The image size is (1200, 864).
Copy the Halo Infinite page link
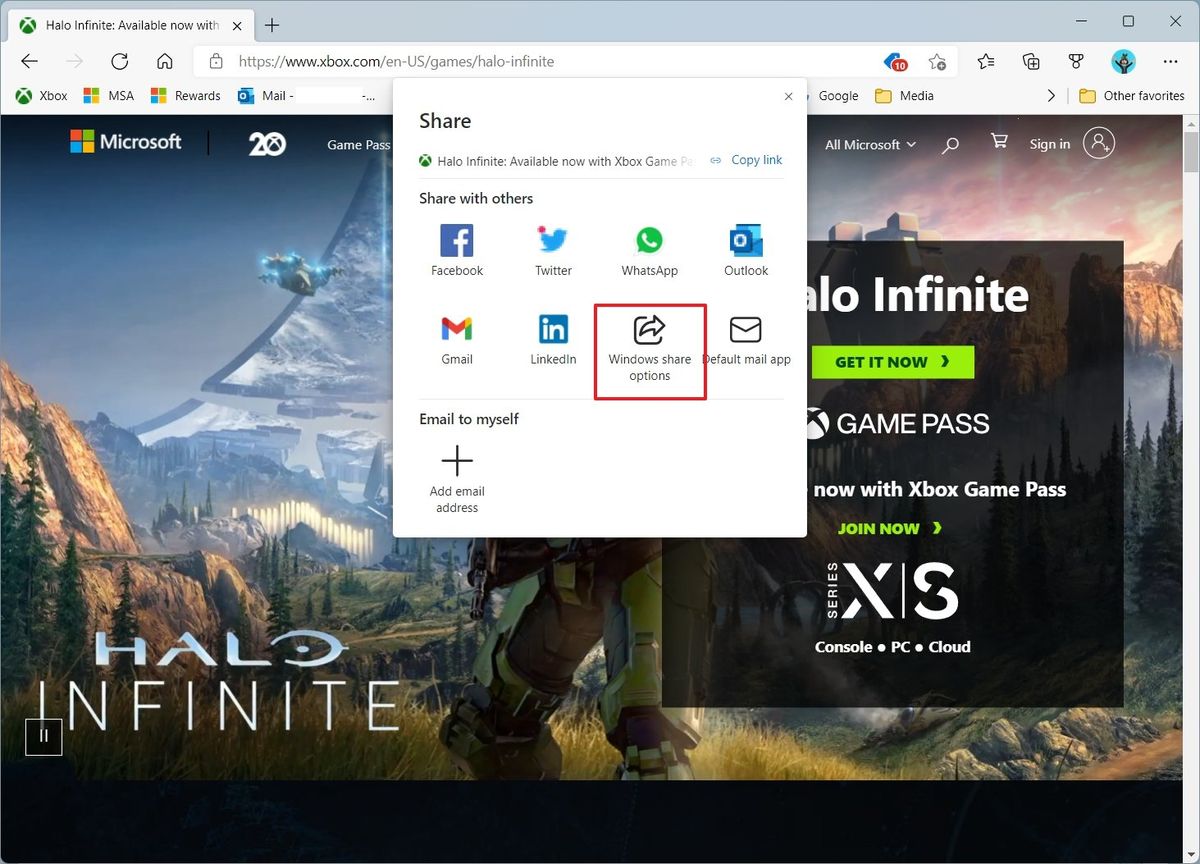746,159
